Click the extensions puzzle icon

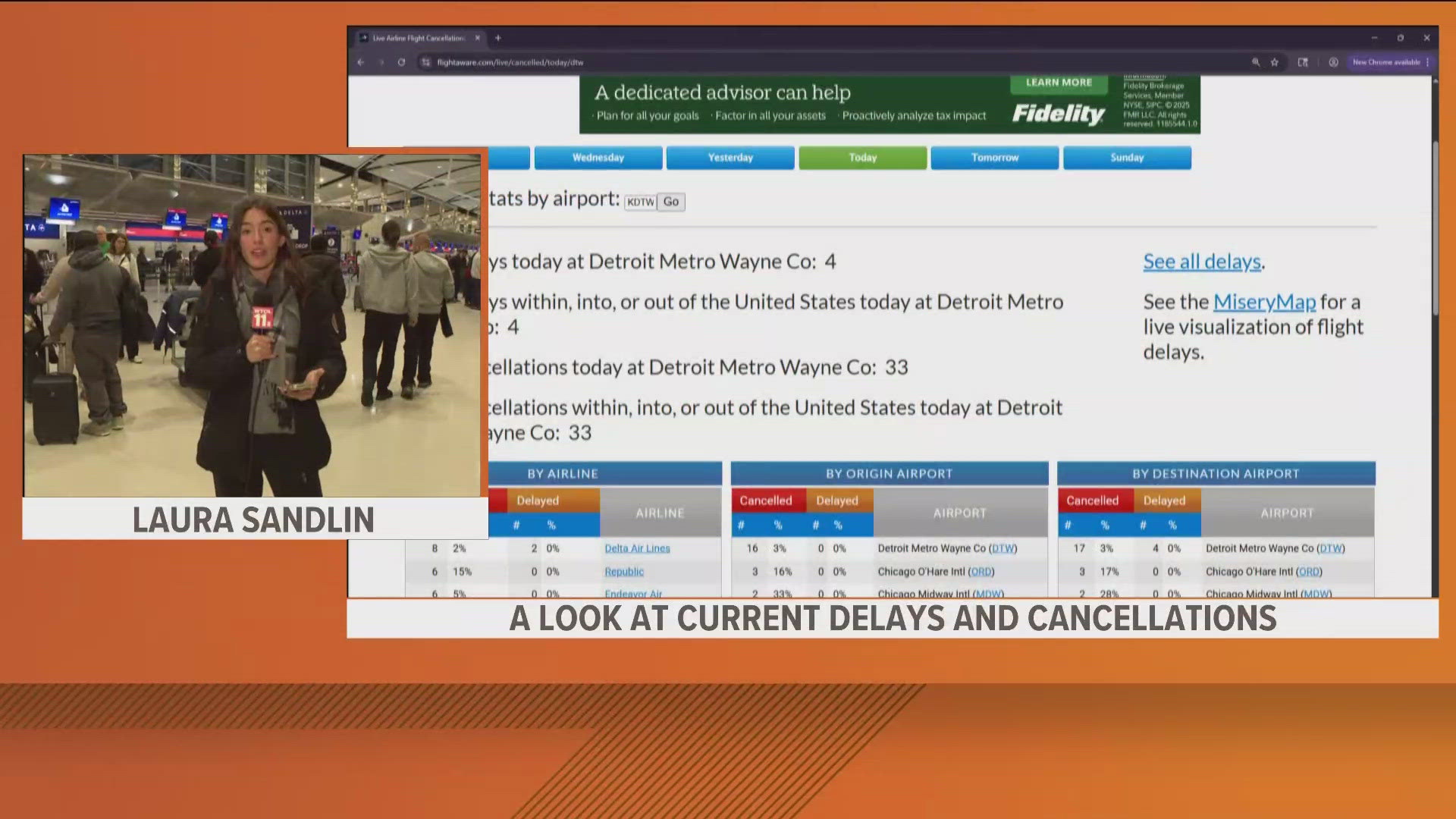[x=1303, y=62]
